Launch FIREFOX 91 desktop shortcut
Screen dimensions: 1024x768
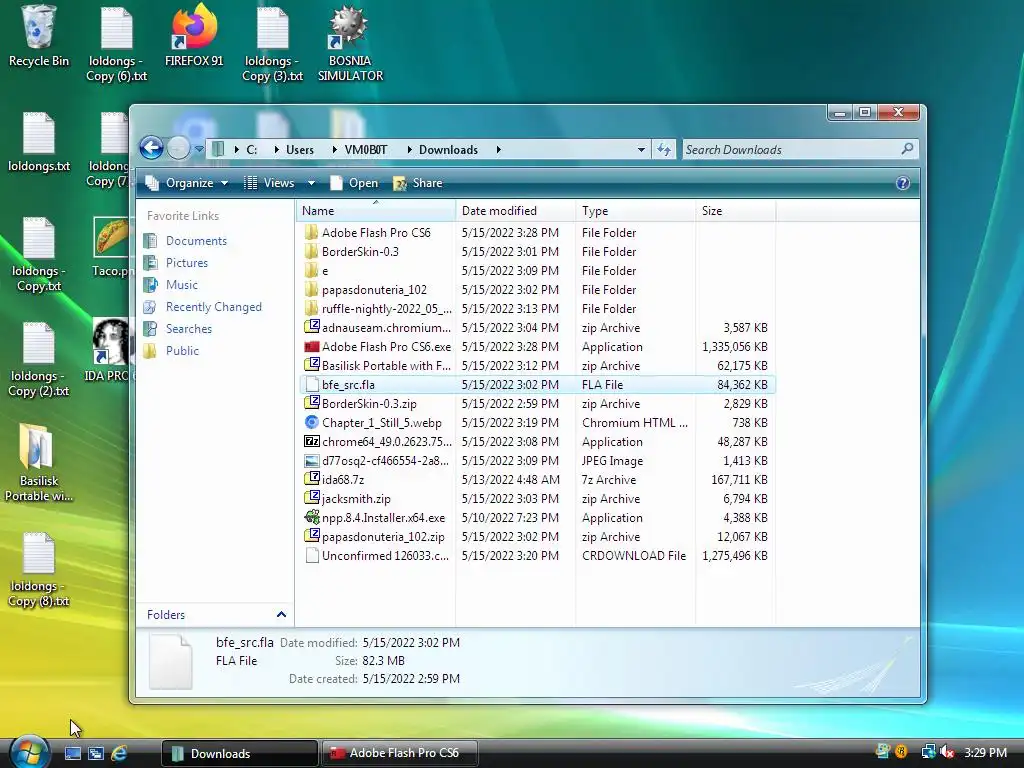[194, 36]
